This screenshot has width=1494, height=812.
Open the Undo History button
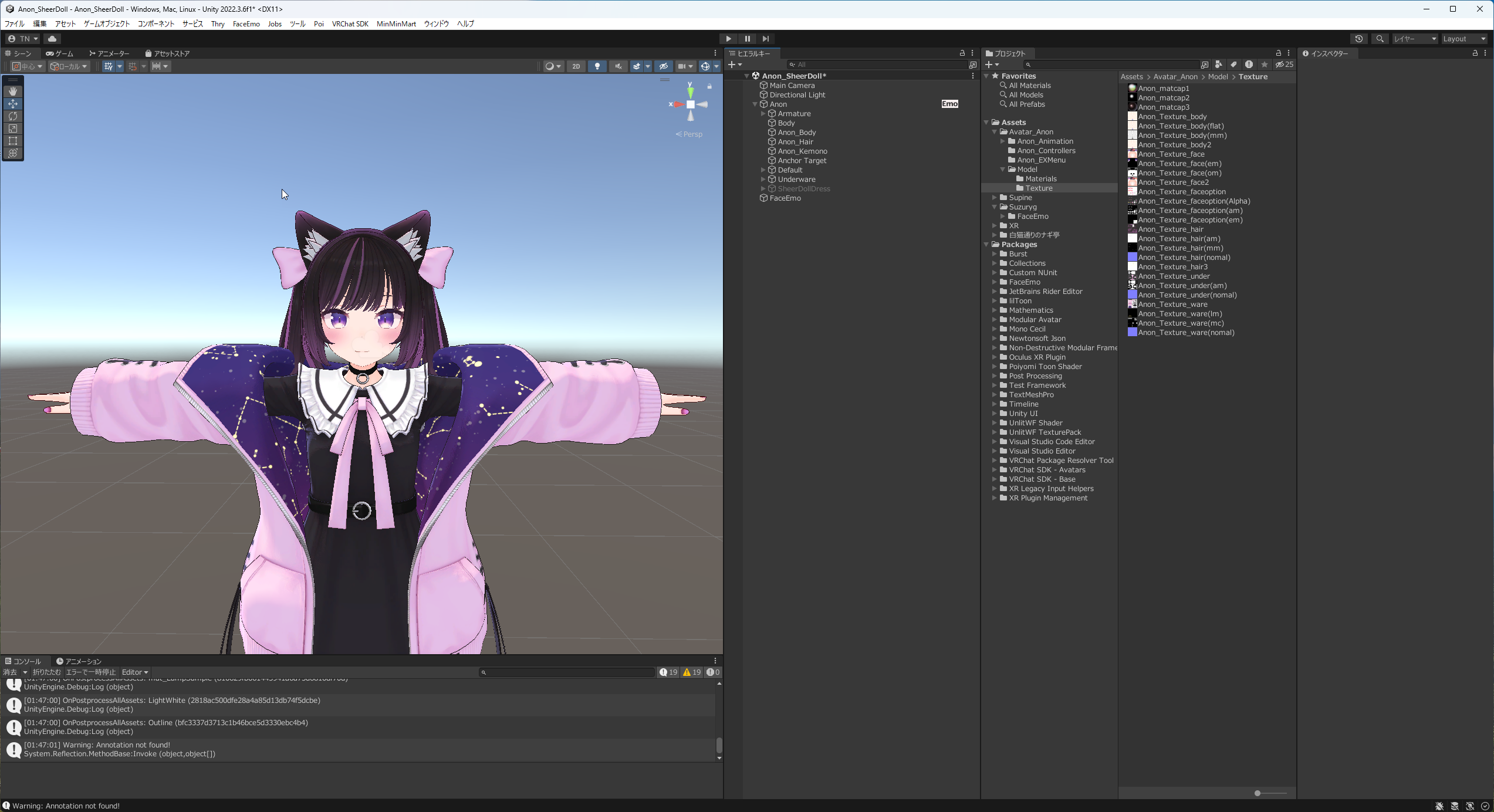(1359, 39)
